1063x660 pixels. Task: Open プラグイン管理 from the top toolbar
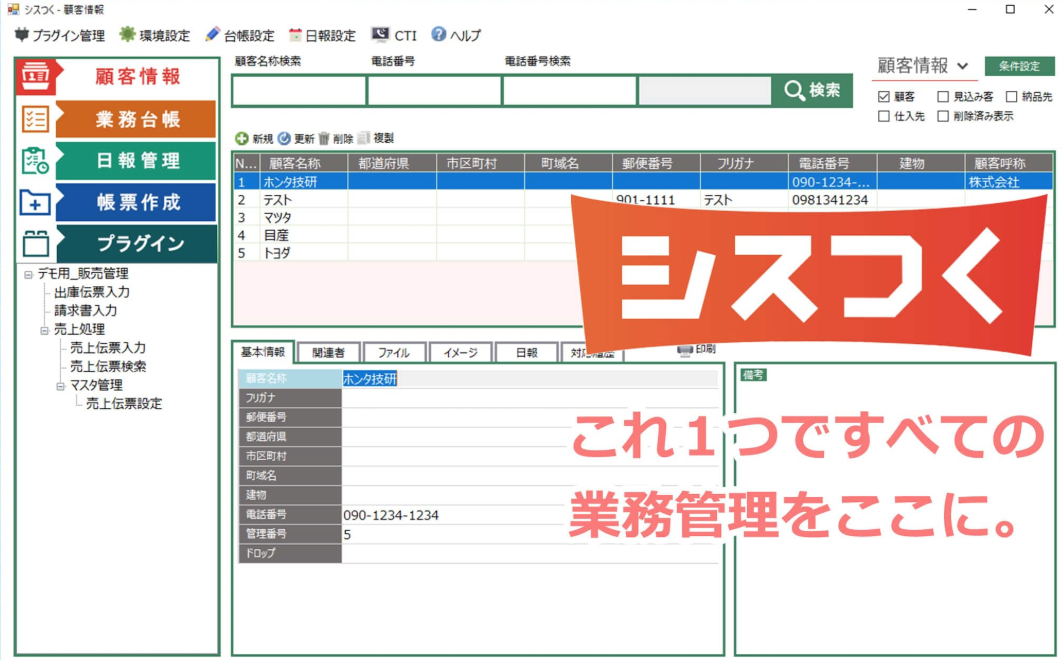point(22,35)
